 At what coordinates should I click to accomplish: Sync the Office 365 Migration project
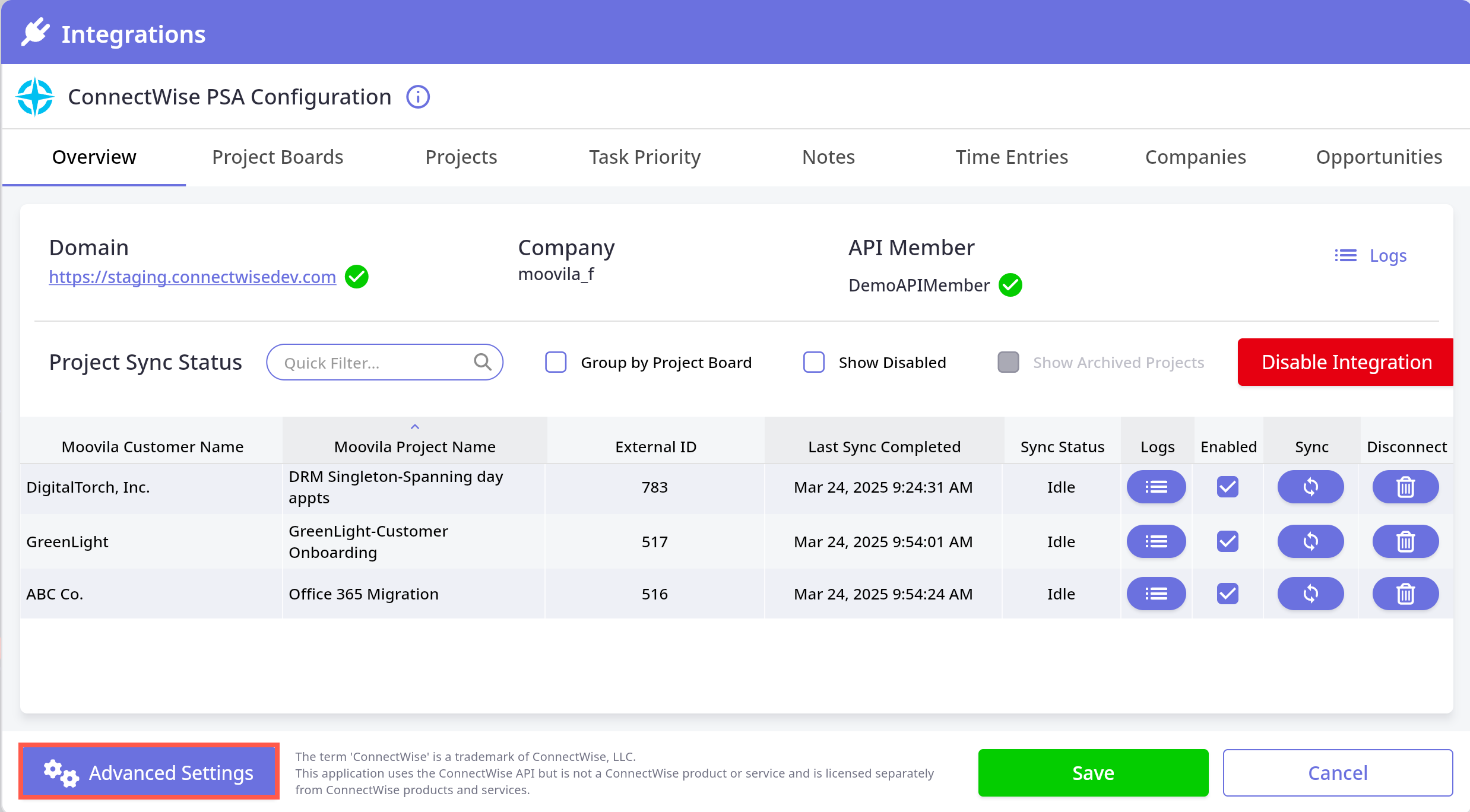[1310, 594]
